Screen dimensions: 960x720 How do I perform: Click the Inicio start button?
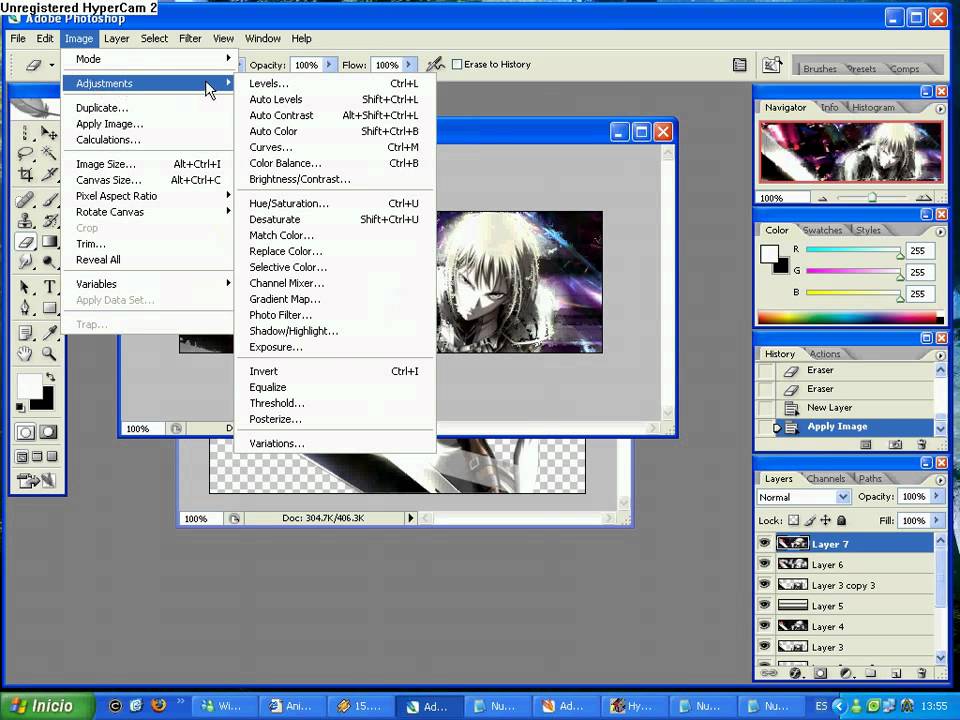click(x=48, y=706)
